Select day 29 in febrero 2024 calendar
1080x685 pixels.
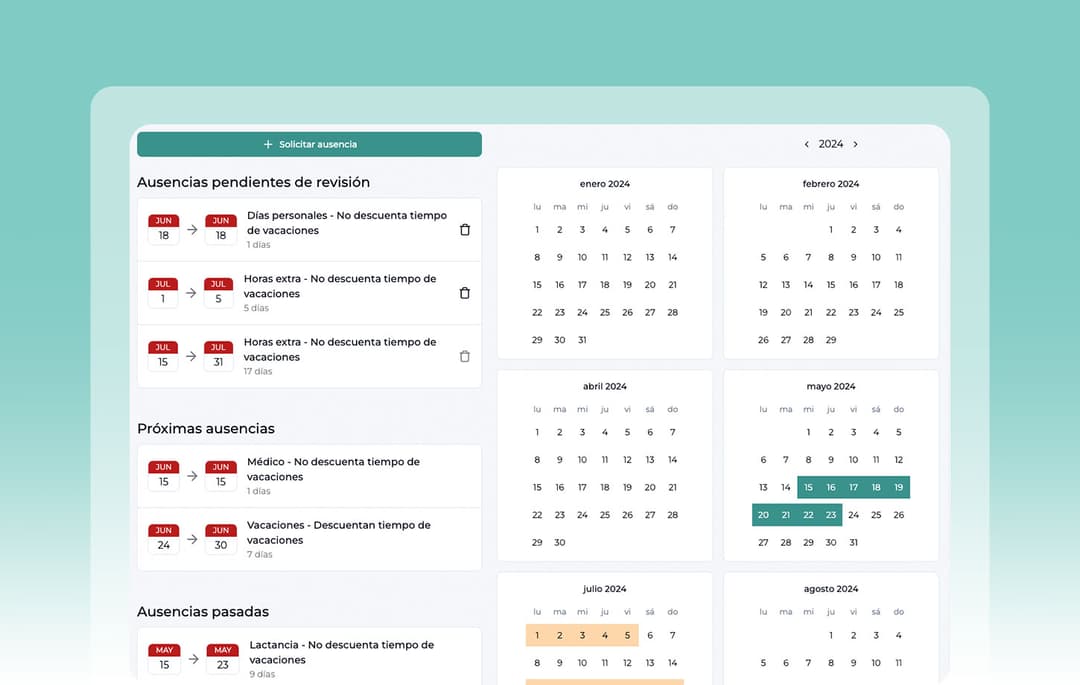coord(831,340)
